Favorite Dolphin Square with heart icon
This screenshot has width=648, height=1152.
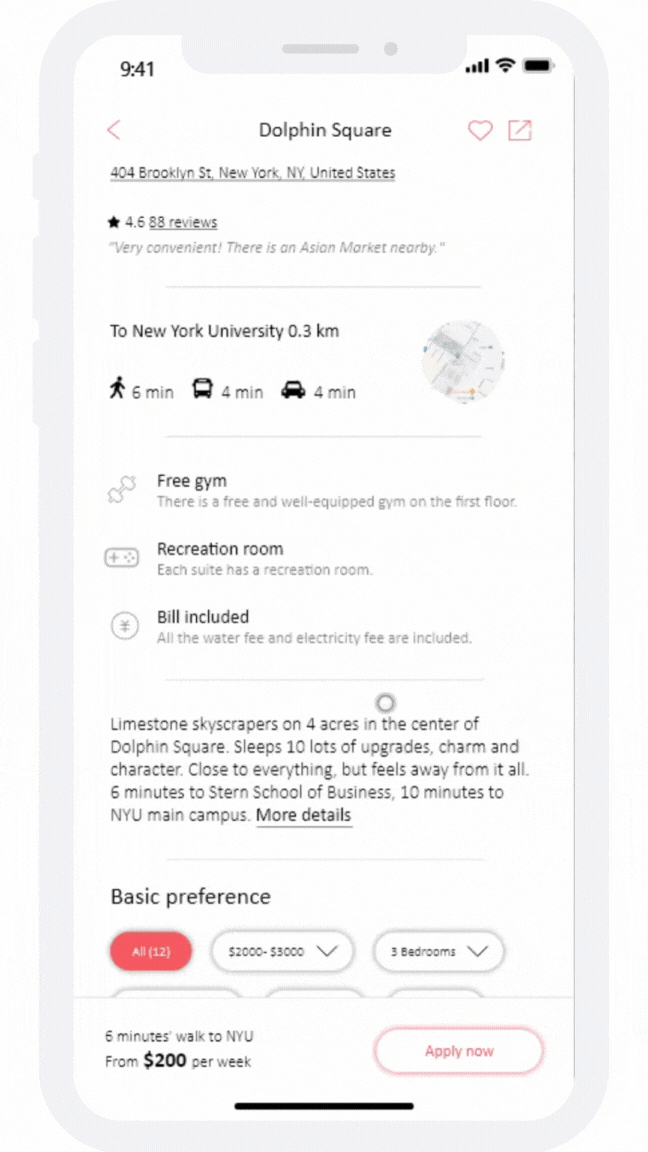[x=480, y=131]
